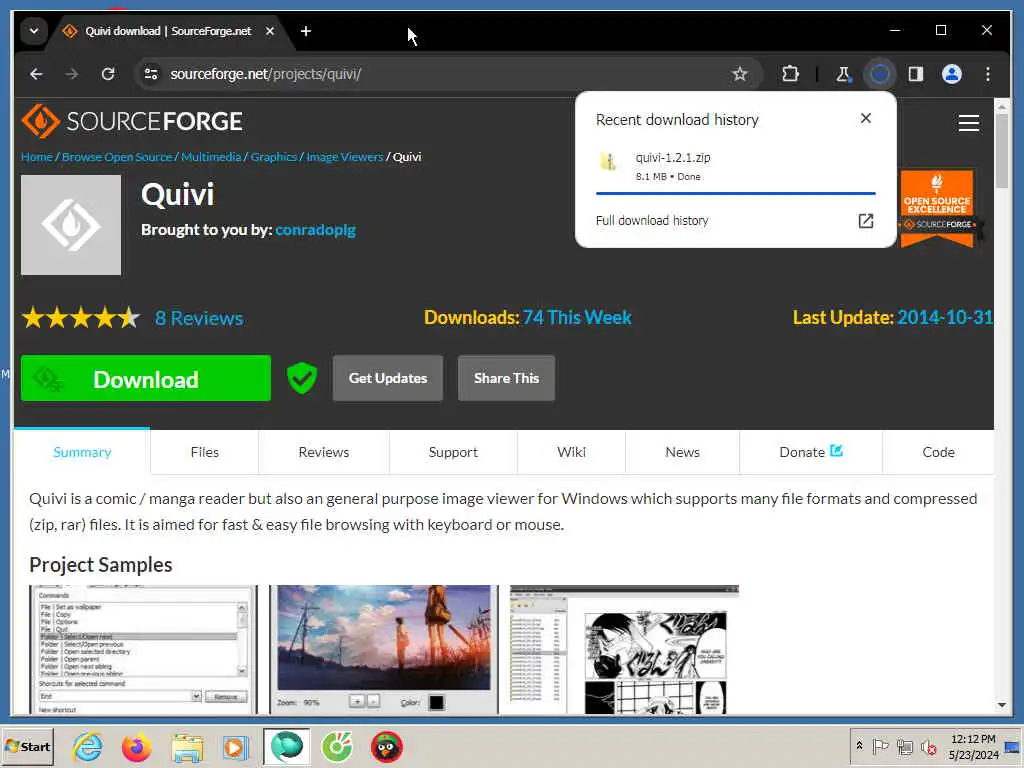Image resolution: width=1024 pixels, height=768 pixels.
Task: Open Browse Open Source breadcrumb
Action: [117, 157]
